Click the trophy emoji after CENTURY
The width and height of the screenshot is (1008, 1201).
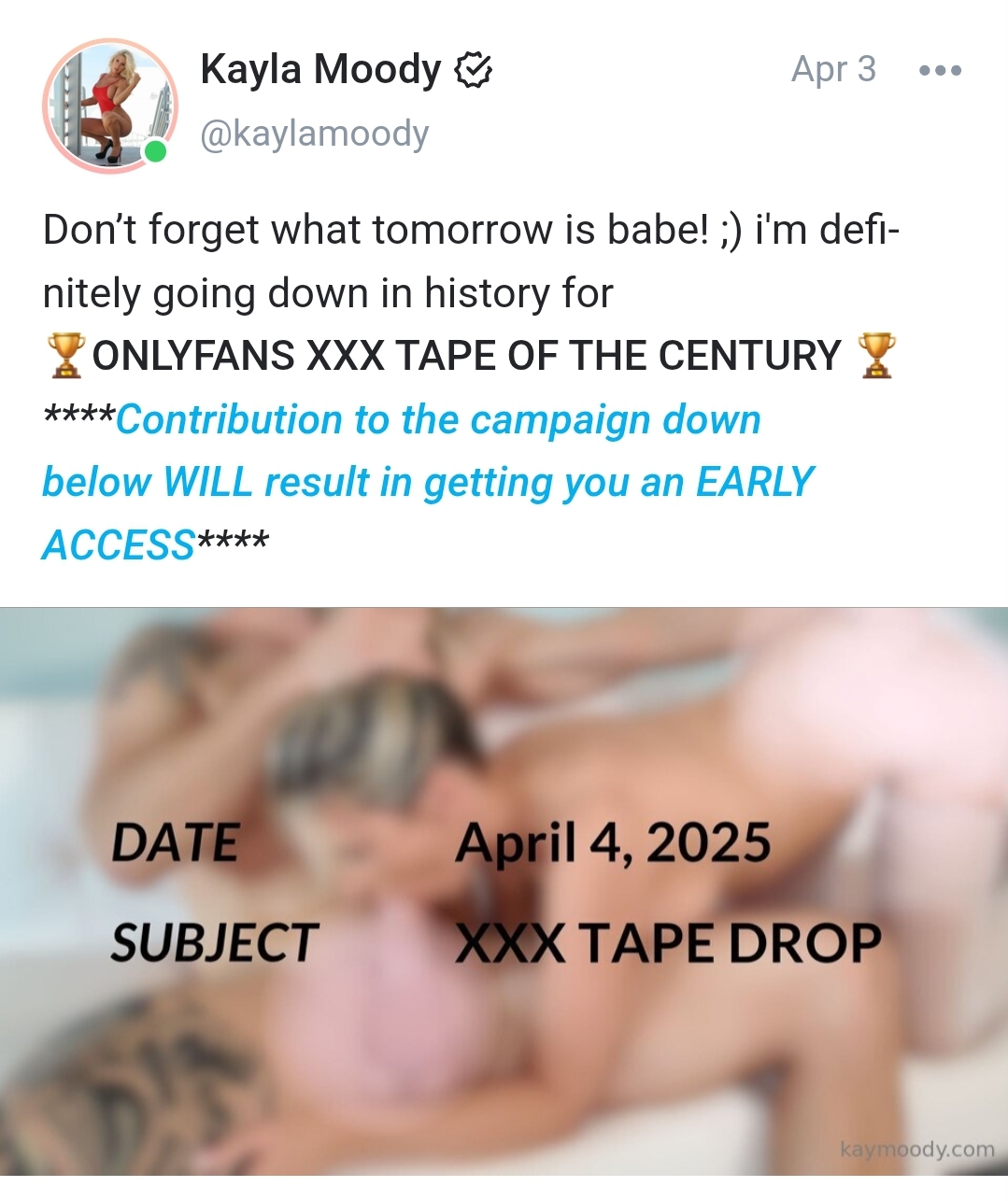pos(875,356)
